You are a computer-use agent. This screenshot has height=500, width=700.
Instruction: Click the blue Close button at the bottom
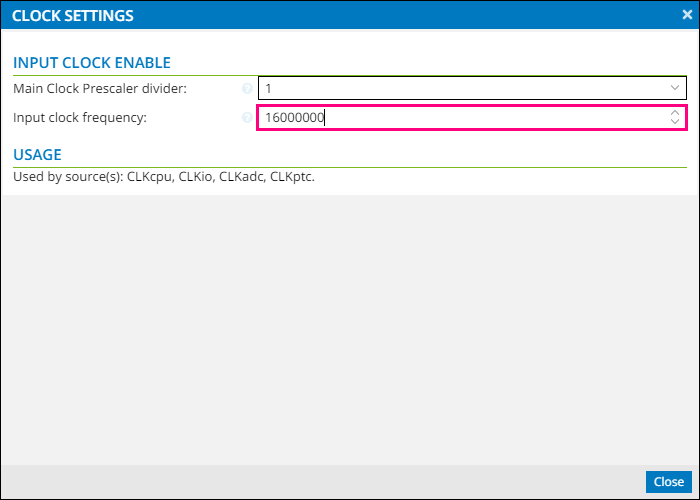[x=668, y=482]
